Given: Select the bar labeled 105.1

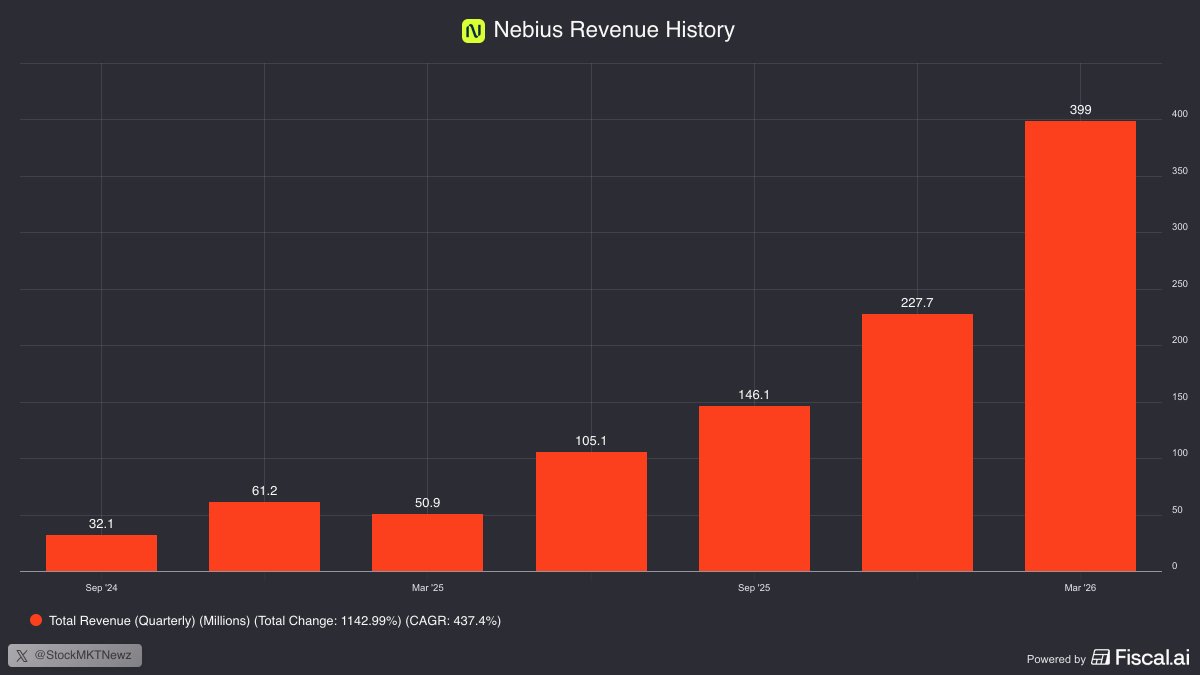Looking at the screenshot, I should point(591,511).
